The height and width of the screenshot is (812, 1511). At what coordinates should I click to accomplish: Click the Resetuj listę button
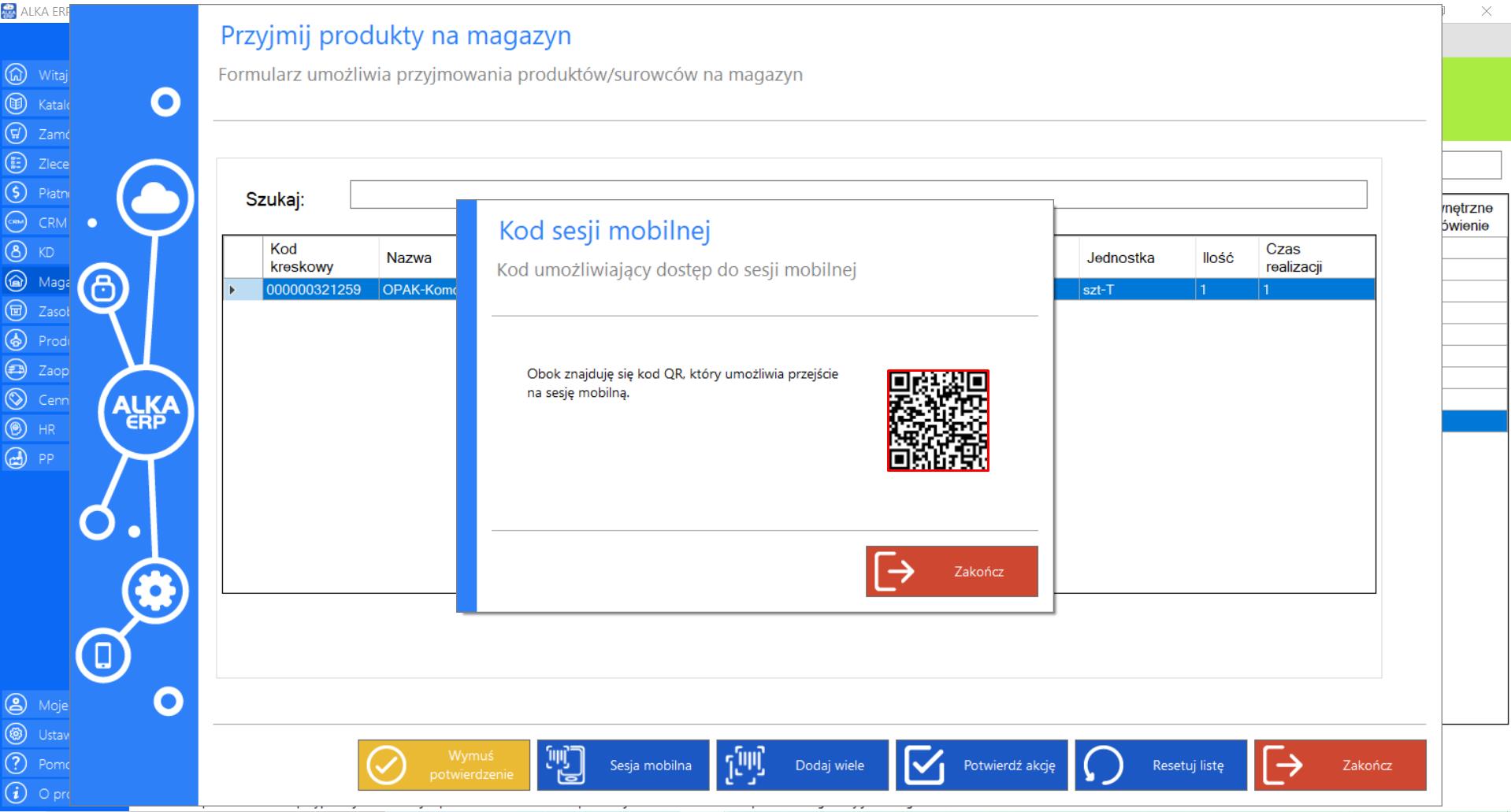[x=1161, y=765]
